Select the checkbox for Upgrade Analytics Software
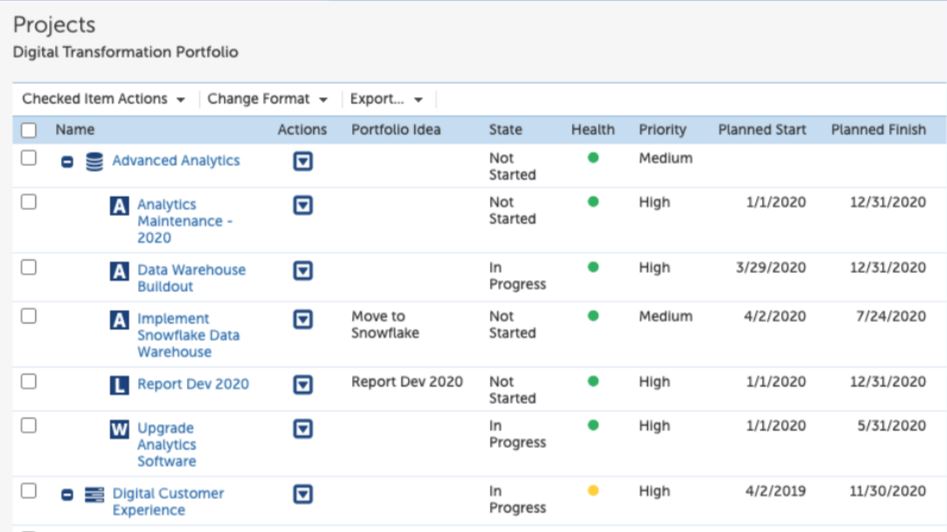Screen dimensions: 947x532 pyautogui.click(x=29, y=425)
